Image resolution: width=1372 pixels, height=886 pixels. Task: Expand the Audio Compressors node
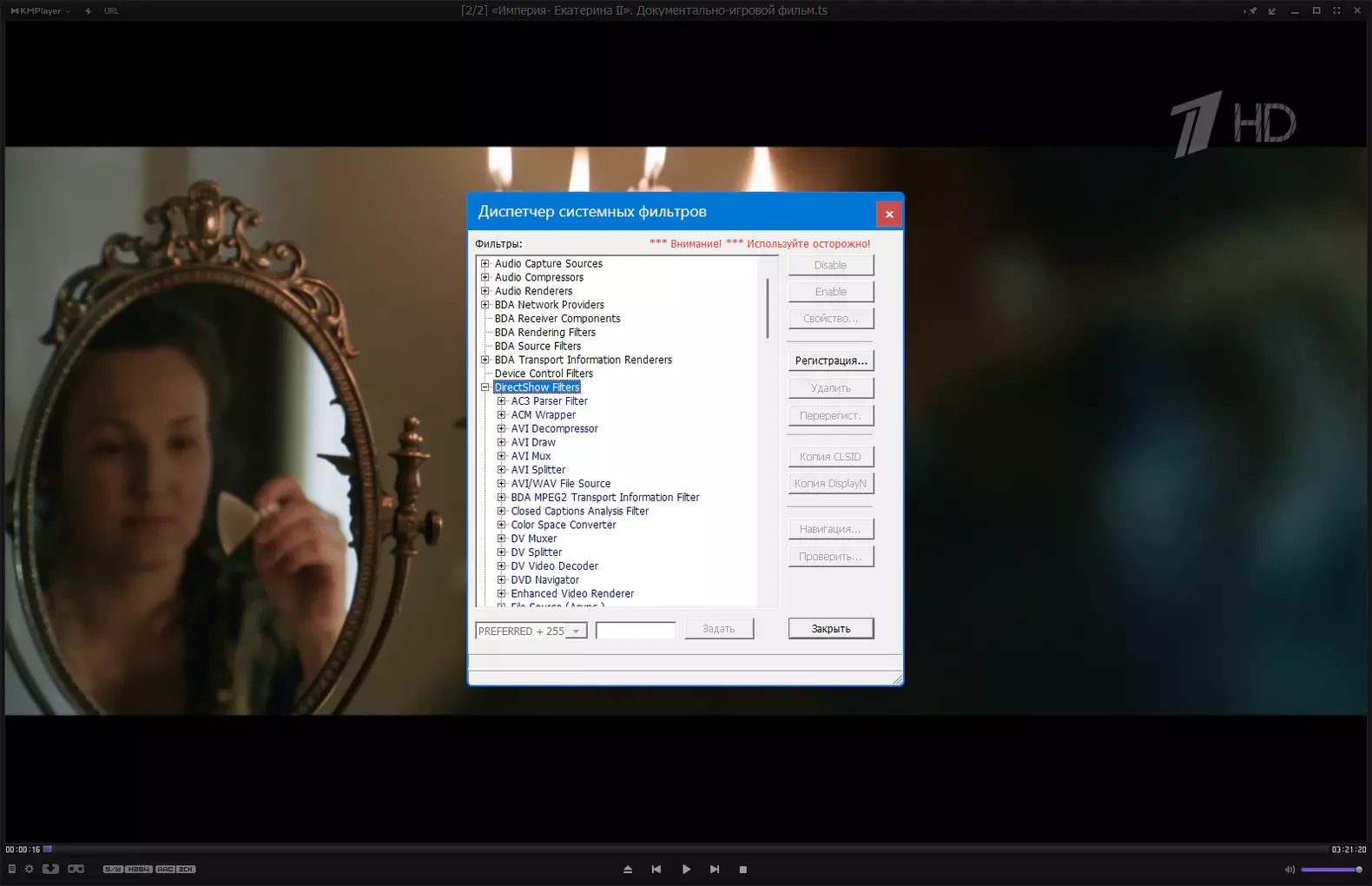(x=485, y=277)
